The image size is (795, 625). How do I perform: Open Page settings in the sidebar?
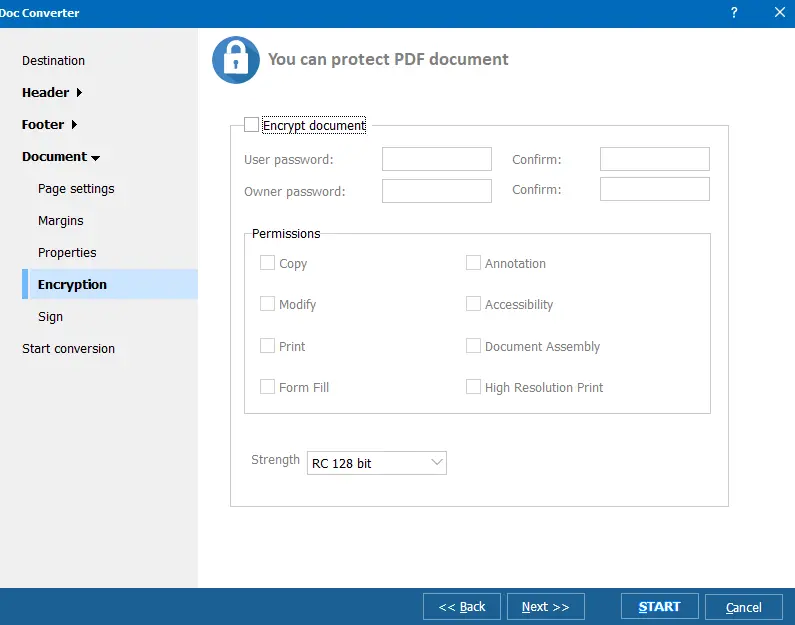pos(76,189)
